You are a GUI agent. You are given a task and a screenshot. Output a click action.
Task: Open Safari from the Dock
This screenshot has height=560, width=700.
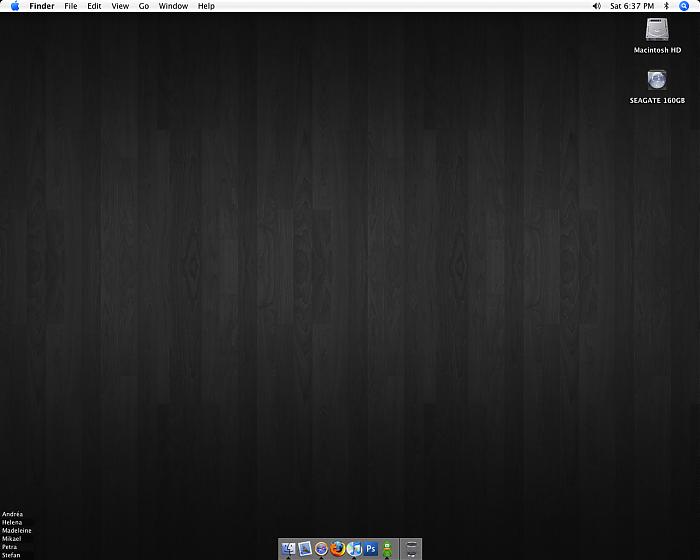click(x=322, y=548)
